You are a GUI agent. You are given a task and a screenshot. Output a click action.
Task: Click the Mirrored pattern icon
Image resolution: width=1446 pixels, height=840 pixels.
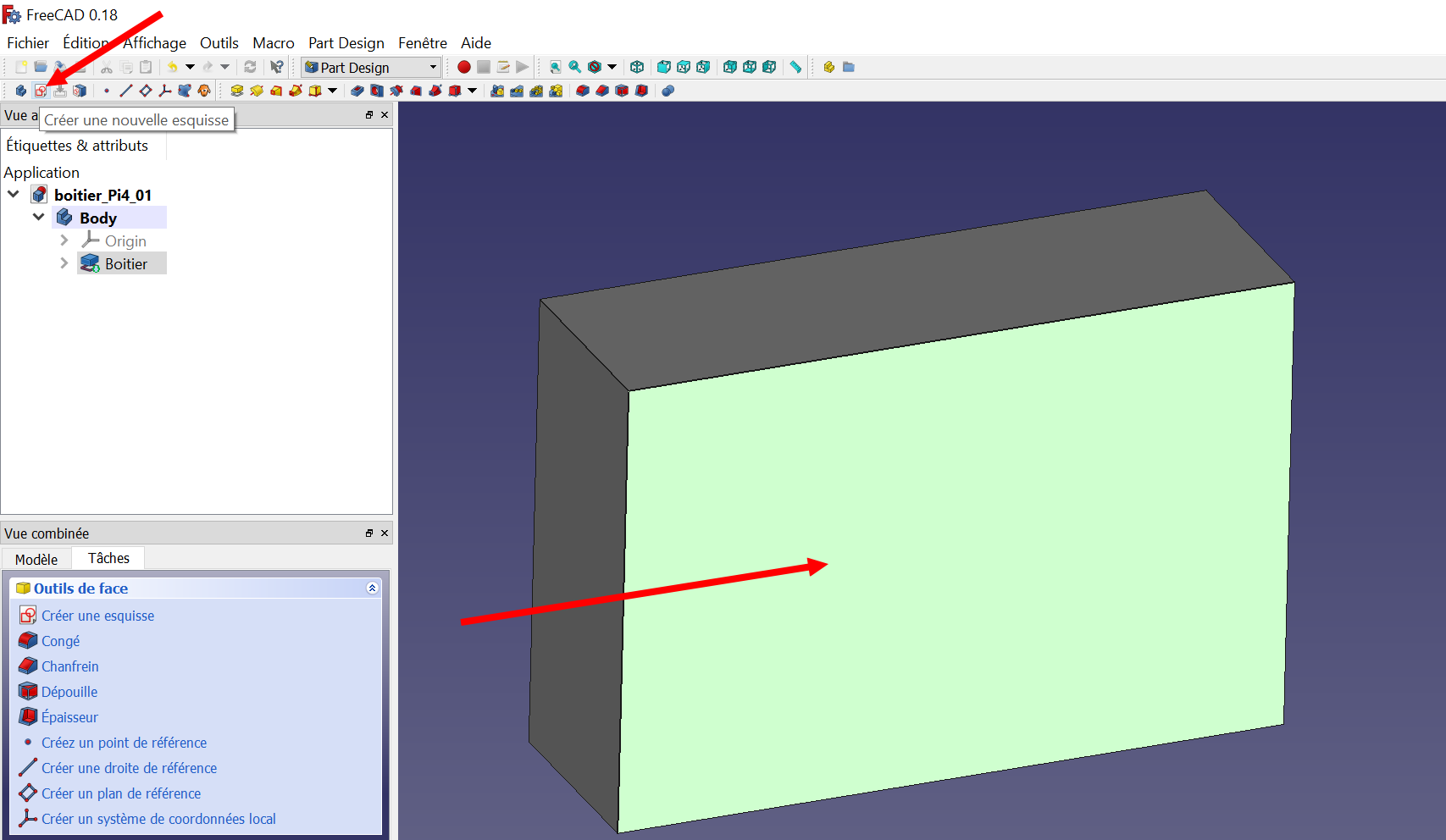tap(497, 91)
